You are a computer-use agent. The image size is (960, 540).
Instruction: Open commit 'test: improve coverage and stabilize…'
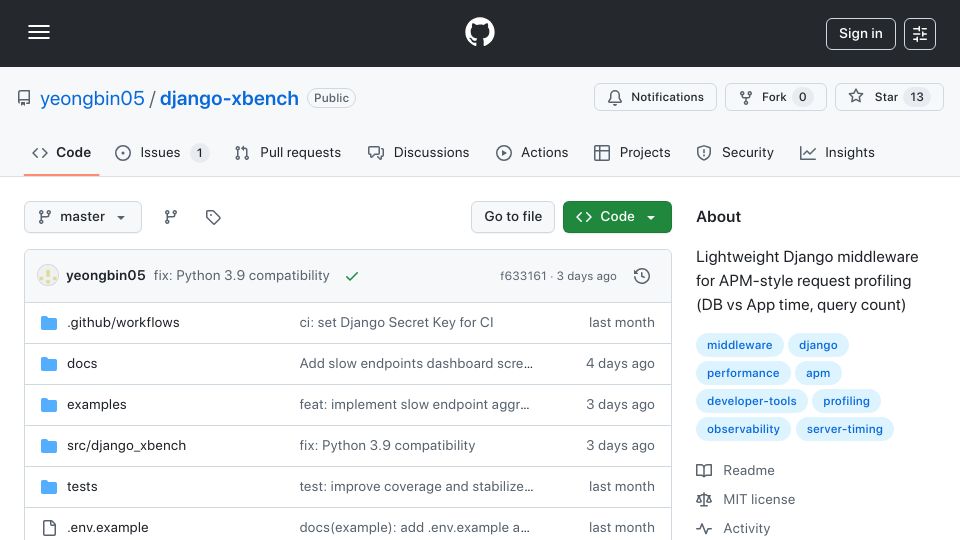pyautogui.click(x=416, y=487)
